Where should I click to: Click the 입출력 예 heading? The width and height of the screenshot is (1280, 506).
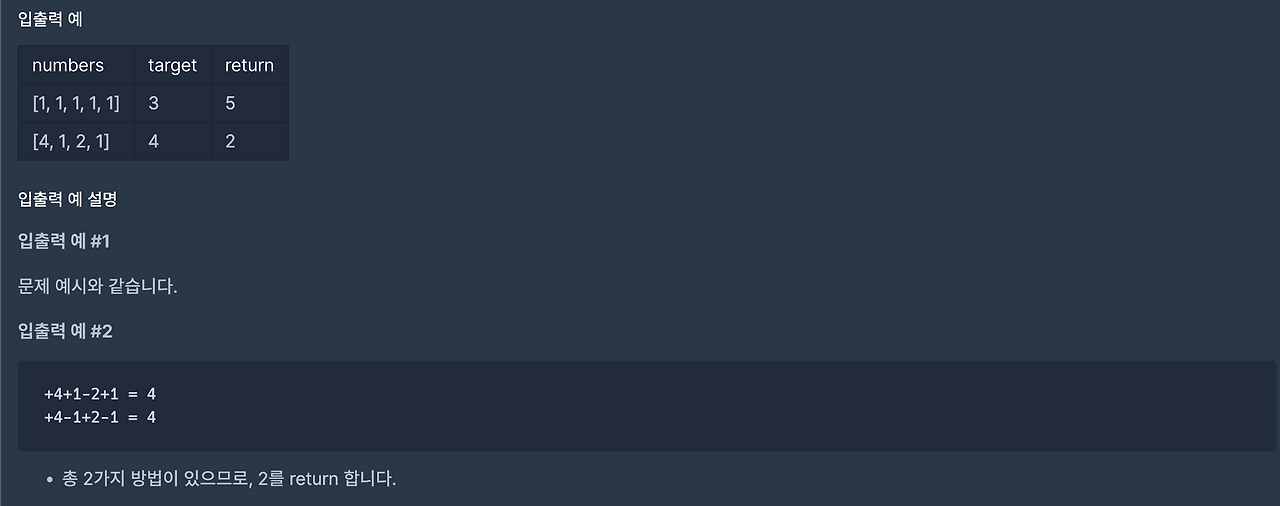[x=50, y=18]
